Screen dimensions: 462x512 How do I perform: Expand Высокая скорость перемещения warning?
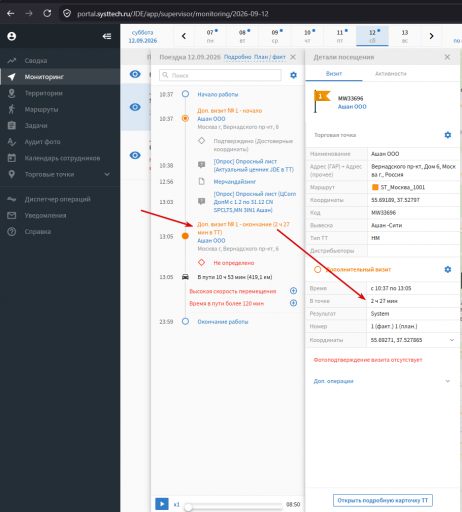(293, 291)
